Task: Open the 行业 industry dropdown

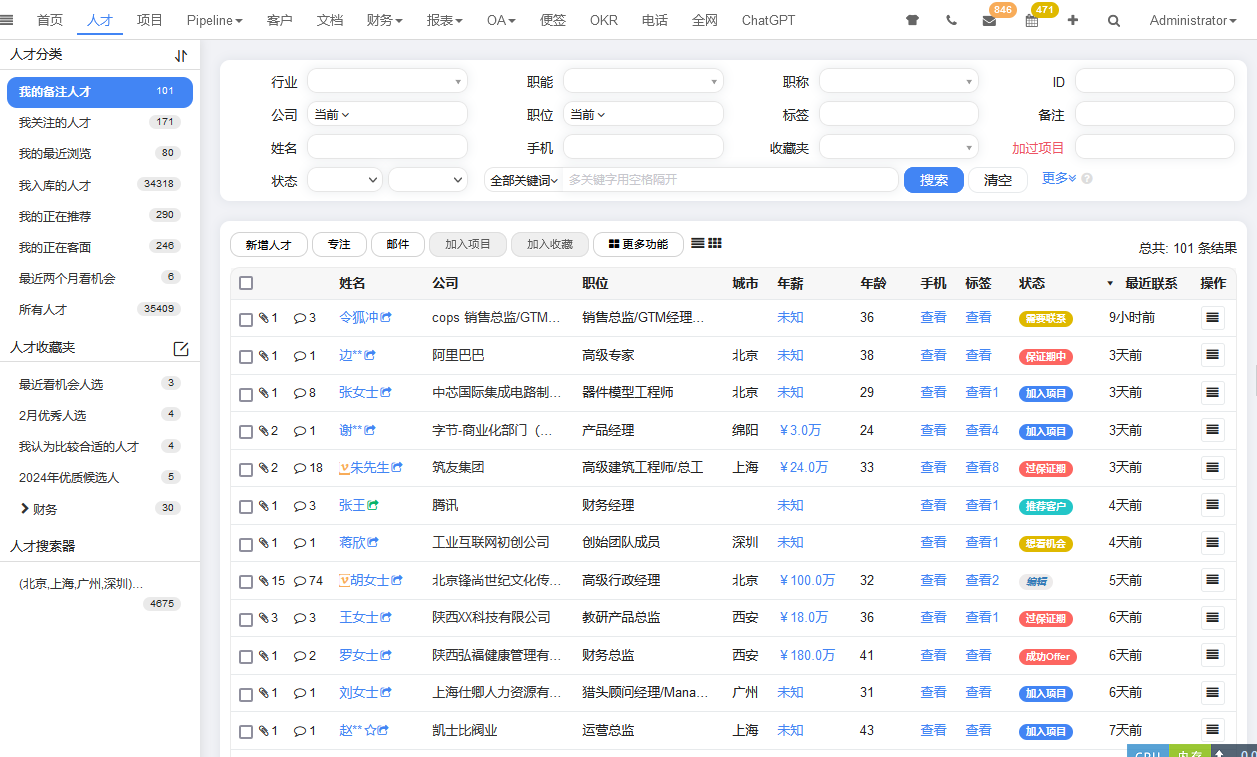Action: pyautogui.click(x=387, y=81)
